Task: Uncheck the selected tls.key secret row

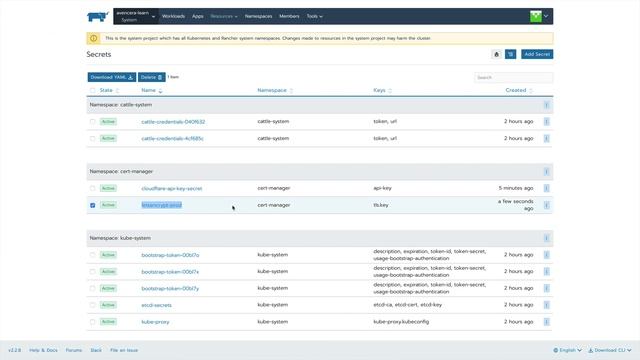Action: (93, 205)
